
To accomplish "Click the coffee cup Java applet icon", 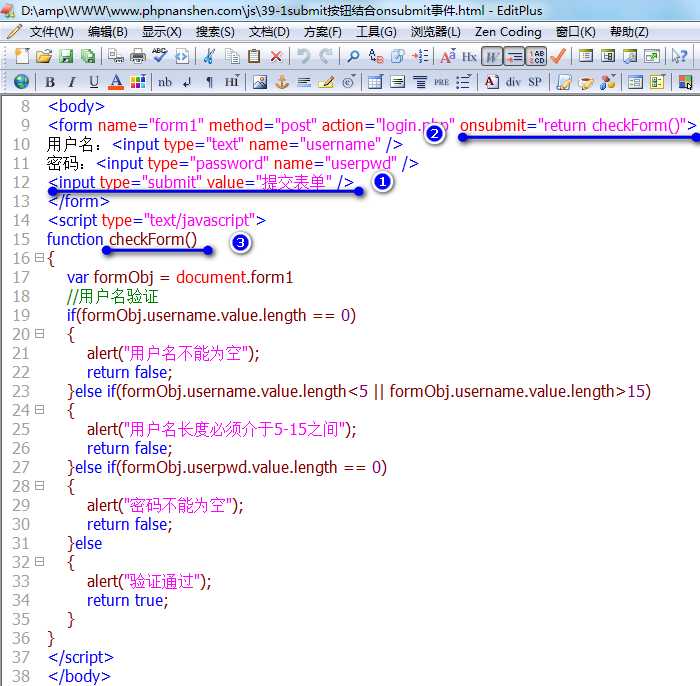I will [x=586, y=82].
